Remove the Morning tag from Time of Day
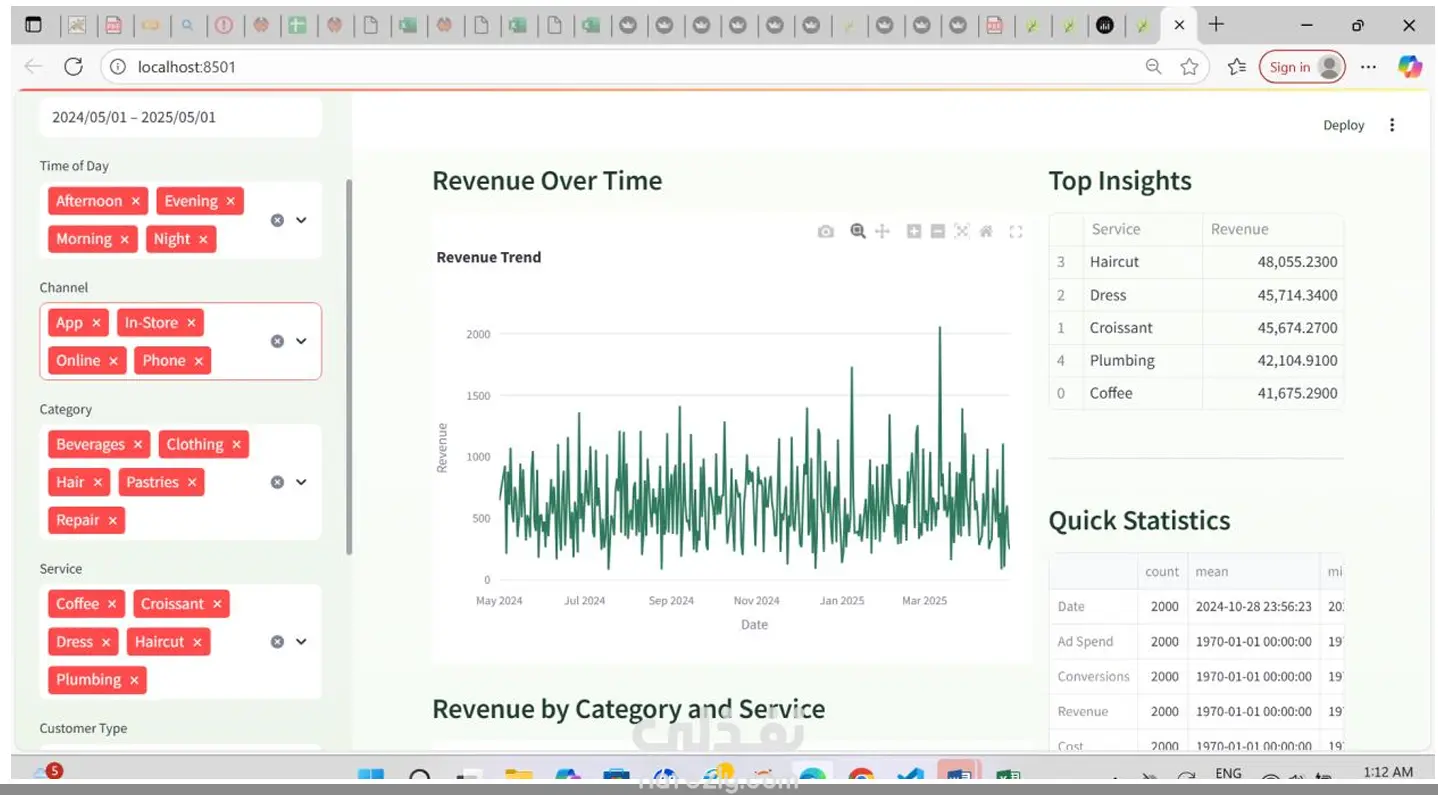This screenshot has height=795, width=1438. (x=125, y=239)
